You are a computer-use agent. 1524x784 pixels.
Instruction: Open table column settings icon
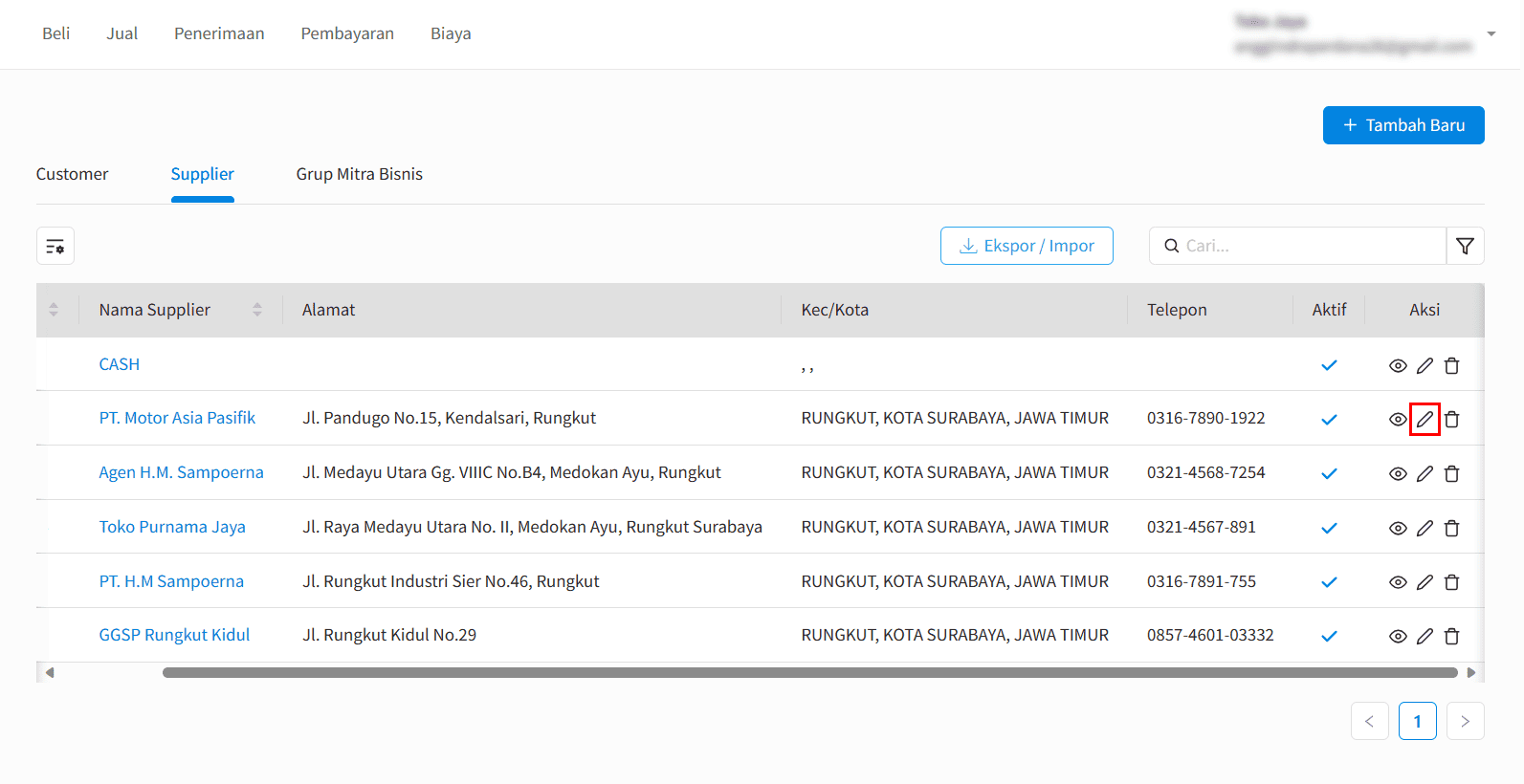pos(55,246)
